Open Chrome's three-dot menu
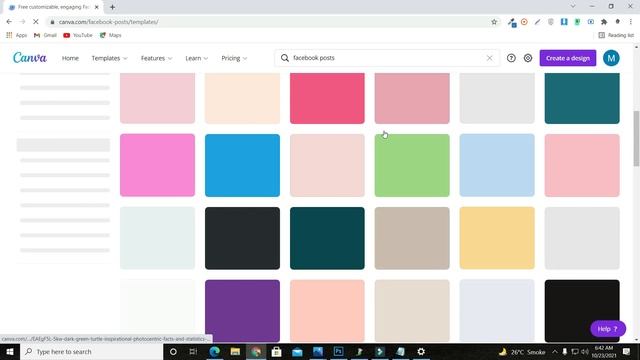Image resolution: width=640 pixels, height=360 pixels. click(x=631, y=22)
